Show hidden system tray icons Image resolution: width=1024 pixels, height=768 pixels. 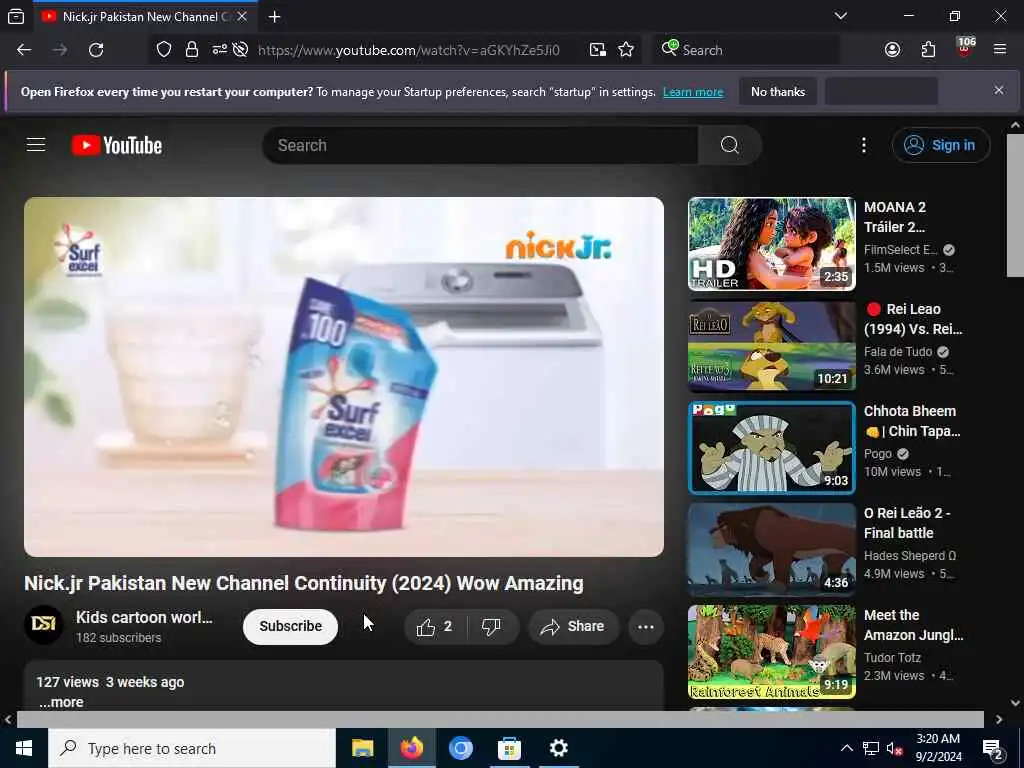click(846, 748)
